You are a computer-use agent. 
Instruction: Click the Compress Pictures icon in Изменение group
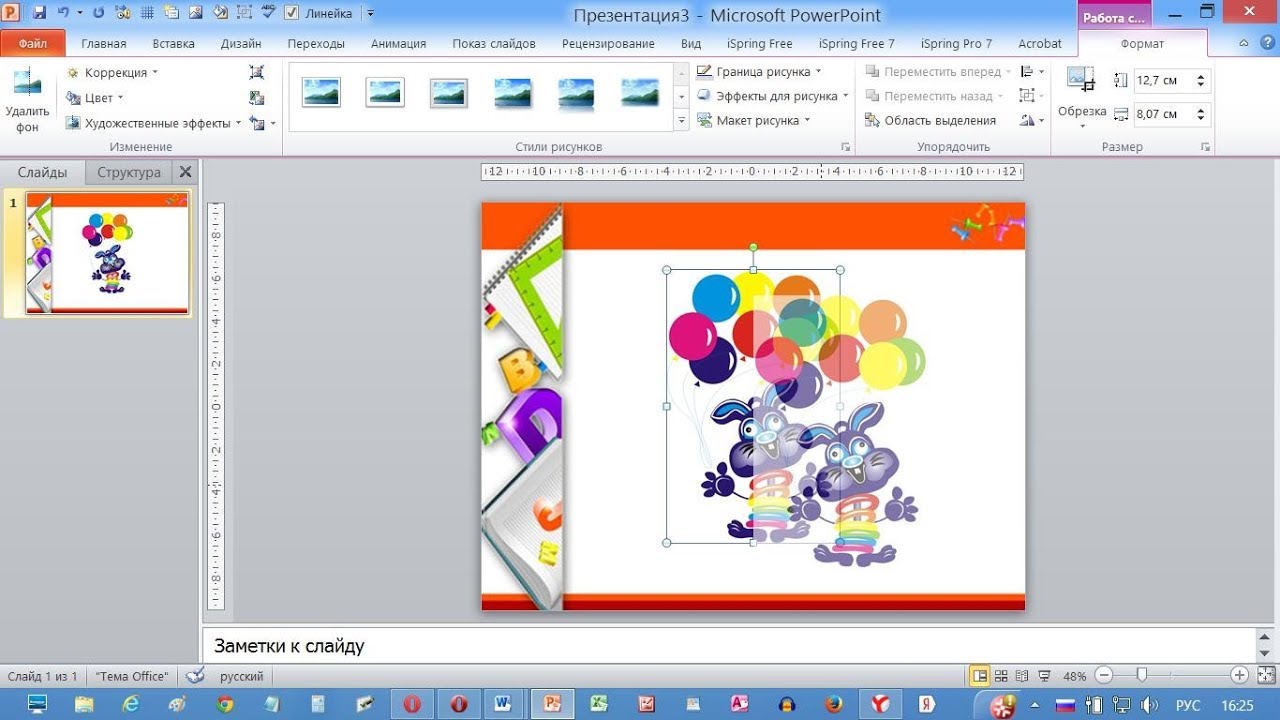(x=257, y=72)
